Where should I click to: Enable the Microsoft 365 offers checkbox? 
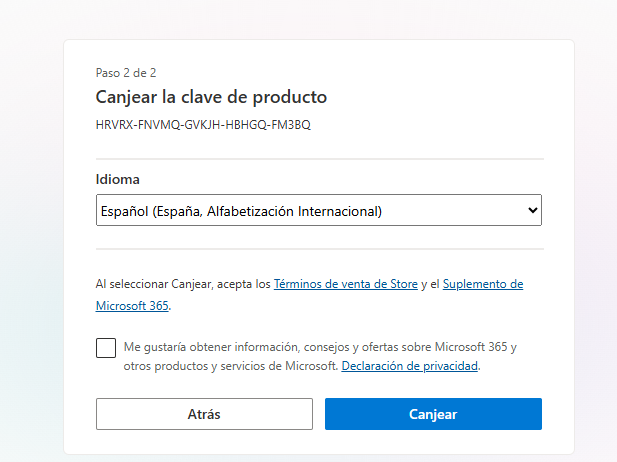pyautogui.click(x=106, y=348)
